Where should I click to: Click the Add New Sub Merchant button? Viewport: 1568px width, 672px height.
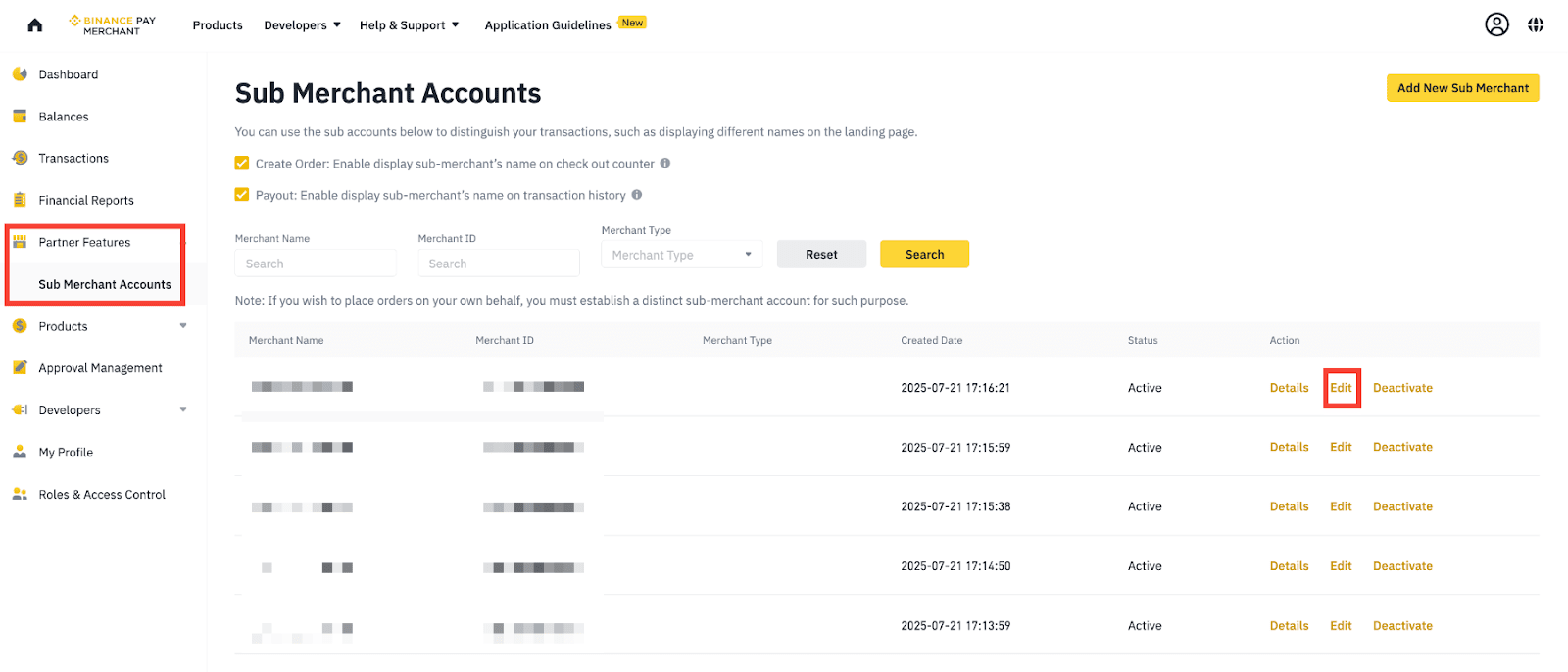tap(1463, 88)
